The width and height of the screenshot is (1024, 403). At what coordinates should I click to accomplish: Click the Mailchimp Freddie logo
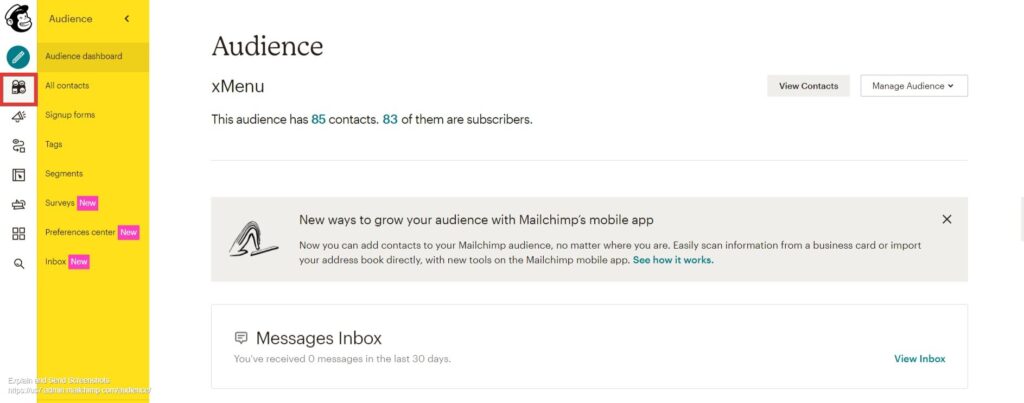point(18,18)
